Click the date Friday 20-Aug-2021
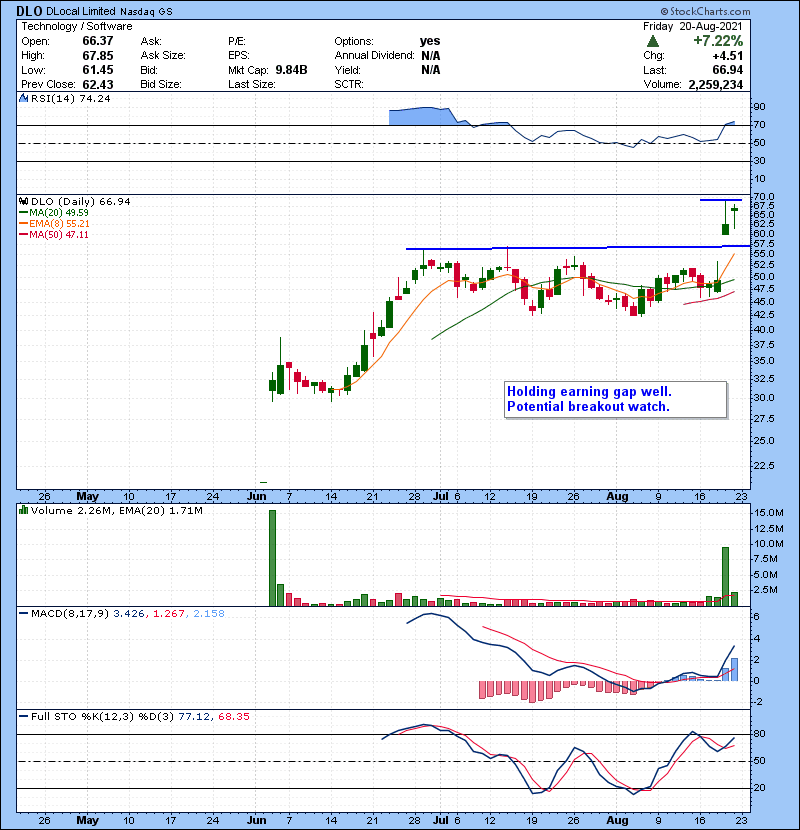 click(x=693, y=26)
